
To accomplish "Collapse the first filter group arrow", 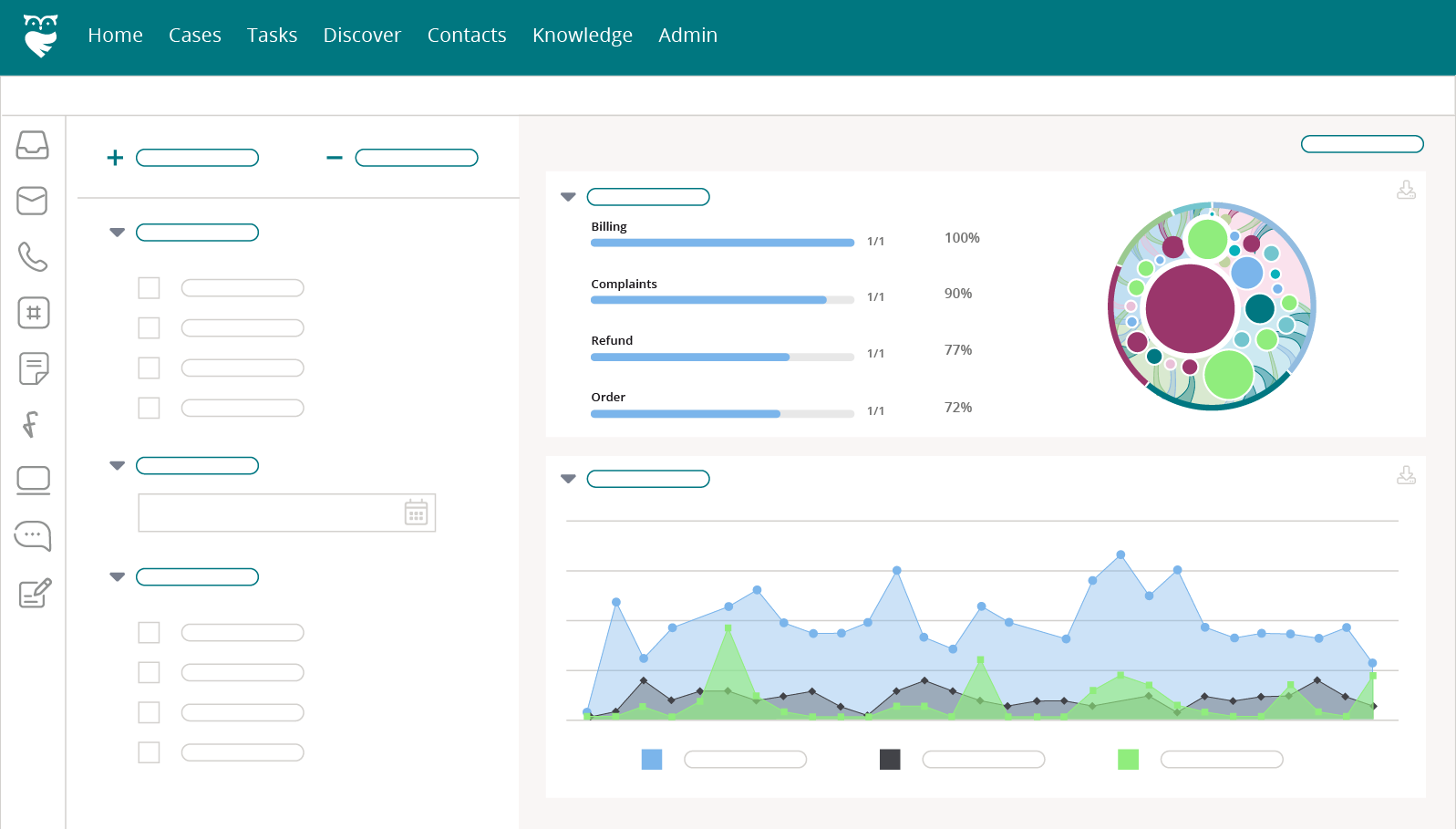I will [x=117, y=233].
